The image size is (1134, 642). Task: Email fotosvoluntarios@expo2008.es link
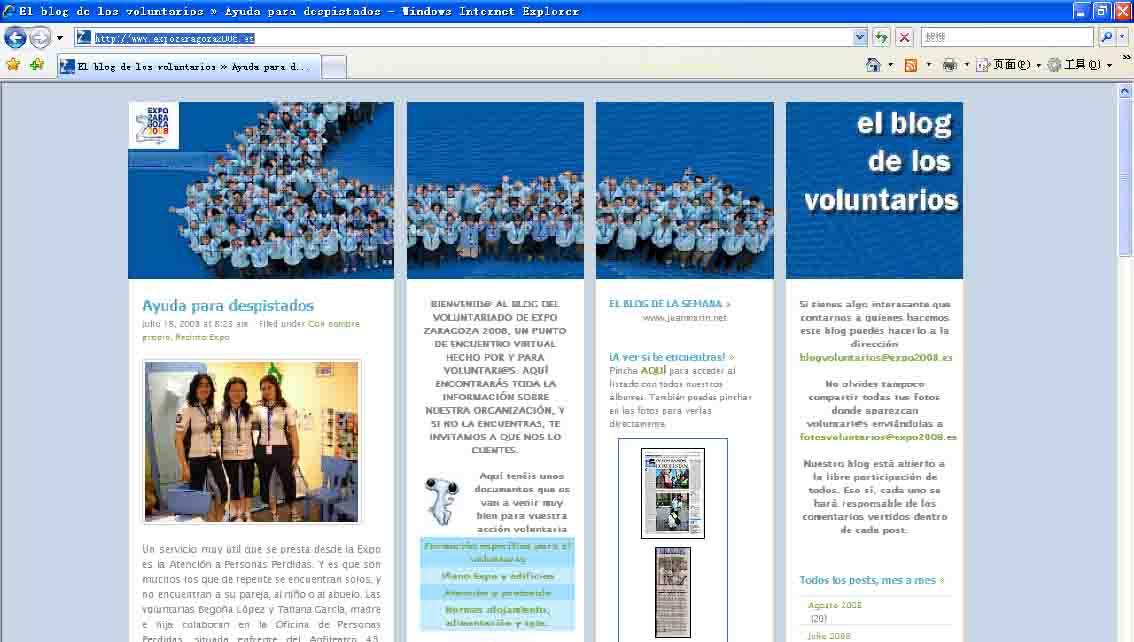[x=877, y=437]
